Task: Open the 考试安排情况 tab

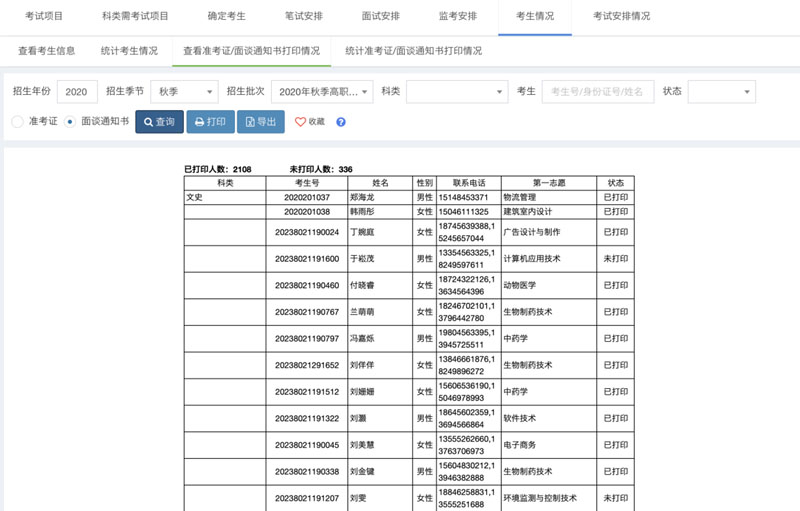Action: tap(621, 17)
